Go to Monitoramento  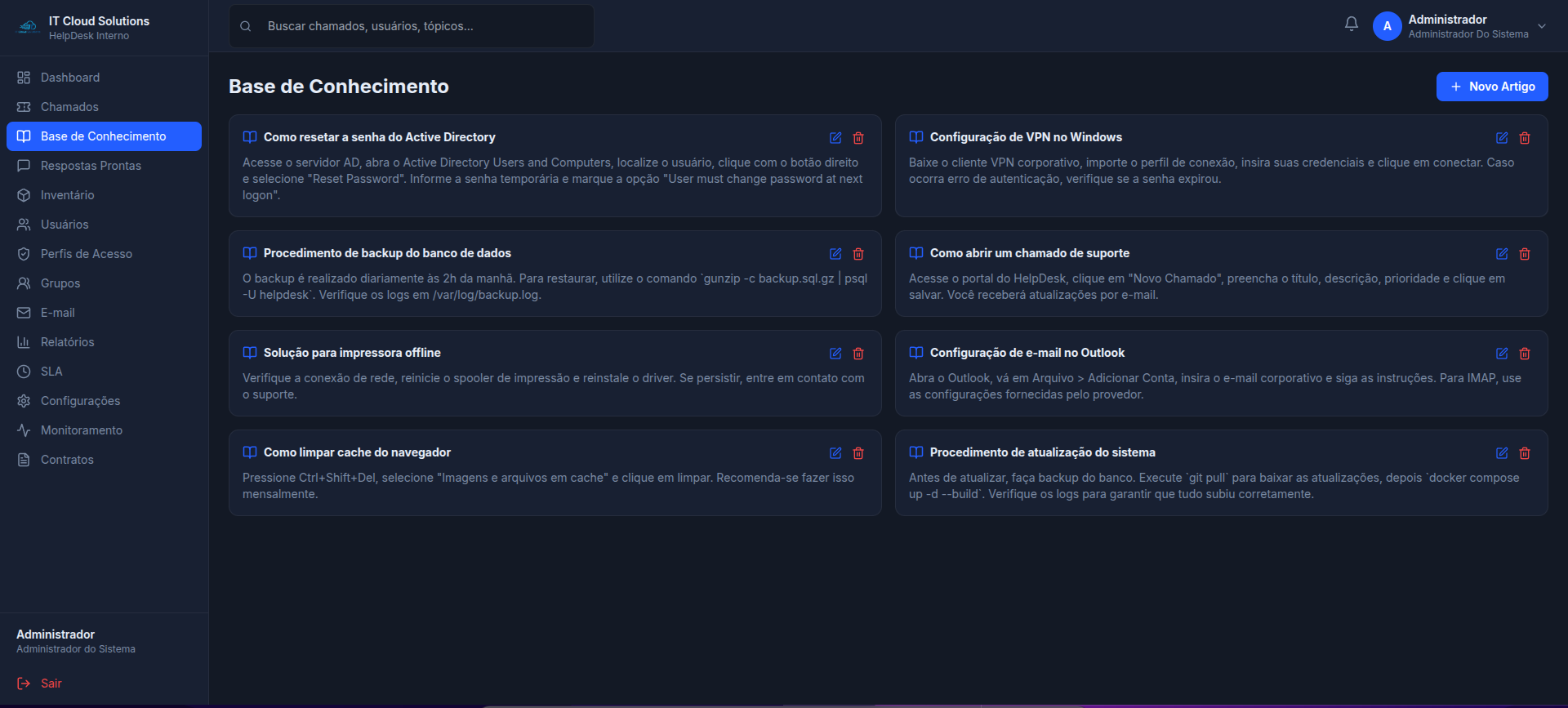(x=104, y=430)
